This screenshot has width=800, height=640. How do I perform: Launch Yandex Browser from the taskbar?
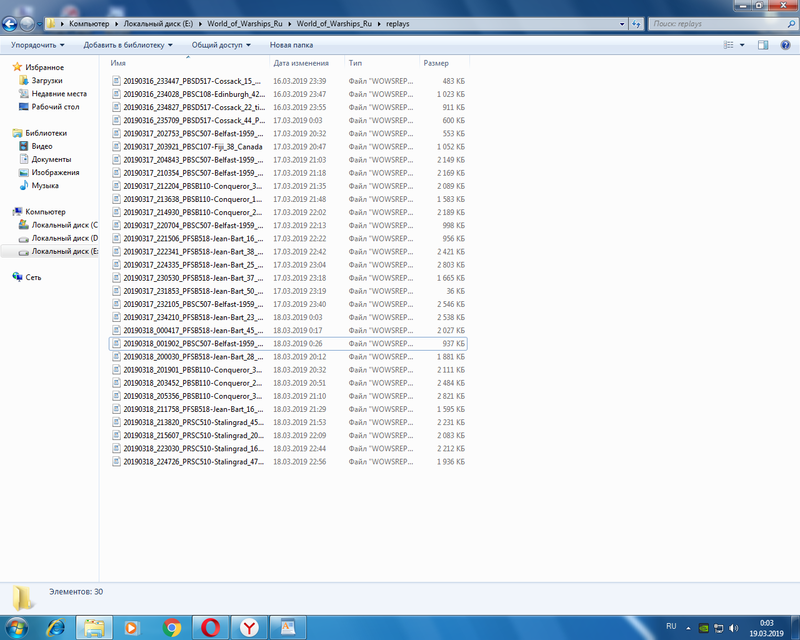click(249, 627)
